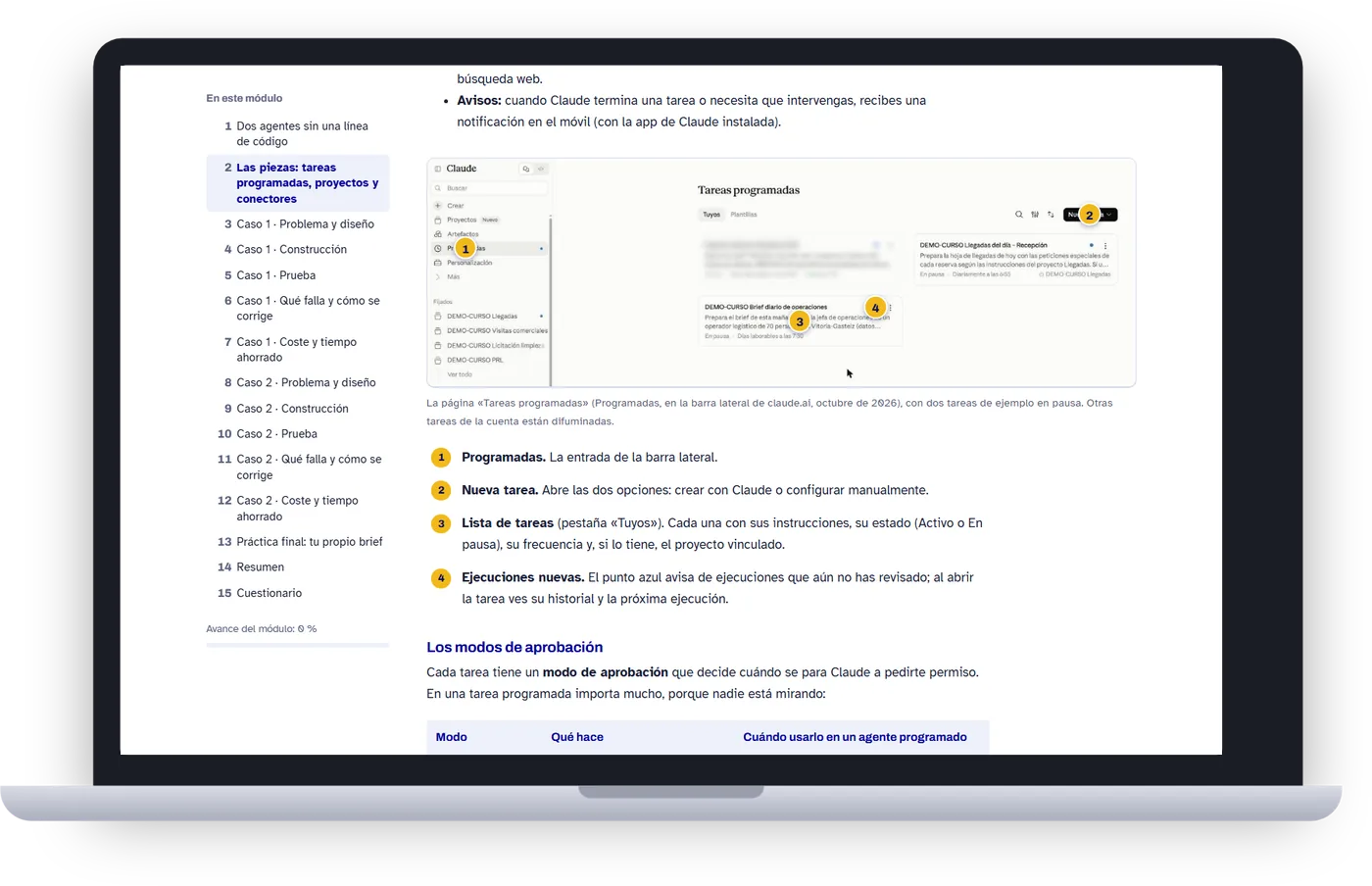This screenshot has width=1372, height=886.
Task: Expand the Más chevron in the Claude sidebar
Action: [438, 277]
